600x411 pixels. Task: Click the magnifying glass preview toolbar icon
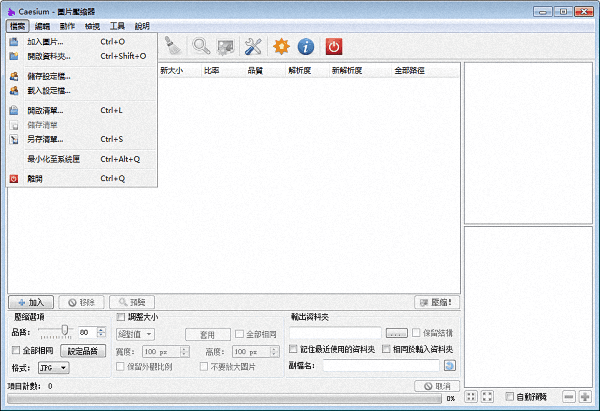pos(201,46)
